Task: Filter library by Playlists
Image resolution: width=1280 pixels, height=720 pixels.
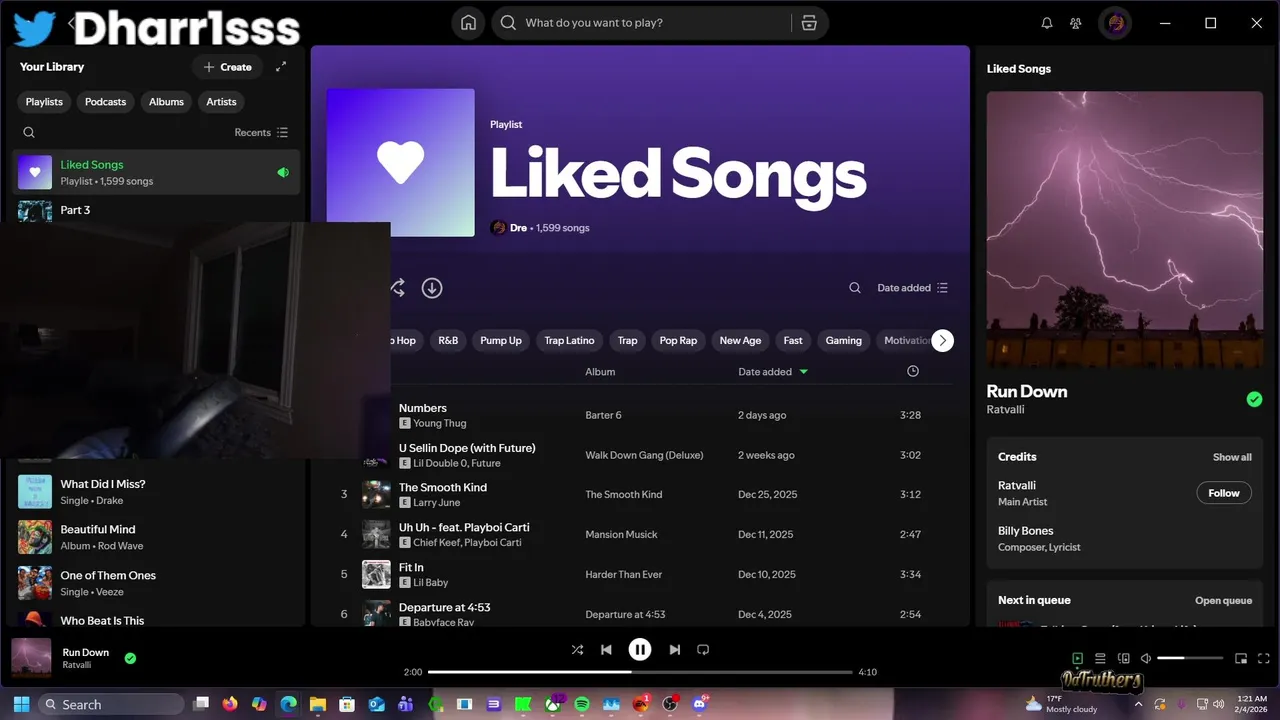Action: coord(44,102)
